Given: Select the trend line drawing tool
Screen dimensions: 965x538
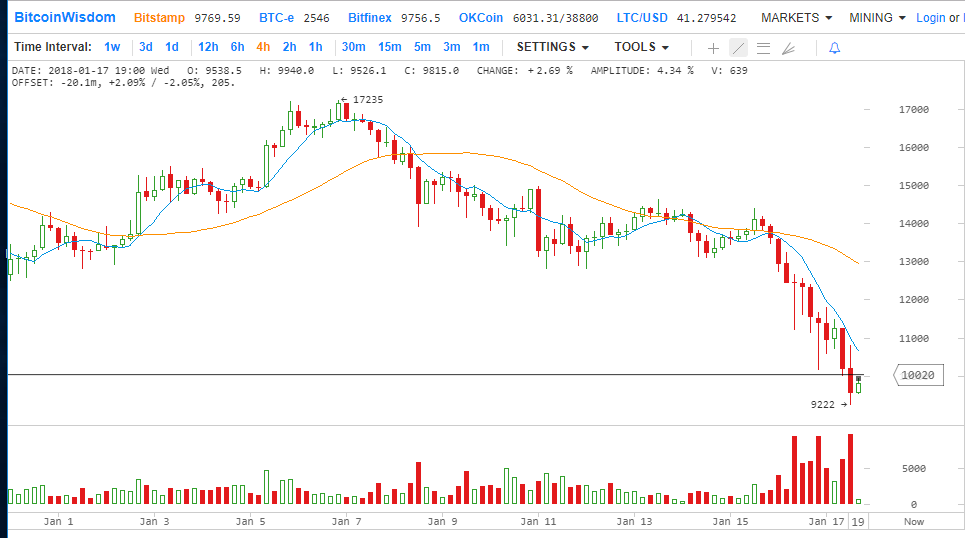Looking at the screenshot, I should (x=738, y=48).
